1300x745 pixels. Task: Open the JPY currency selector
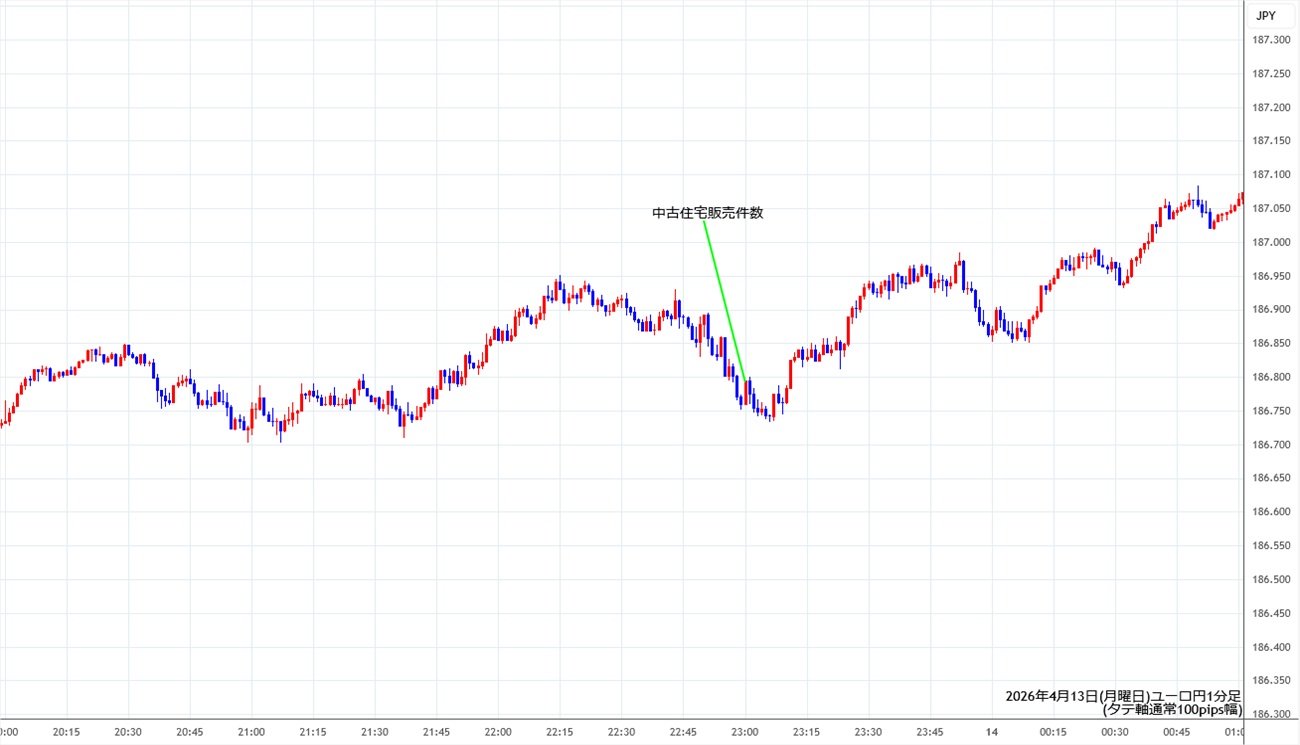(1266, 15)
